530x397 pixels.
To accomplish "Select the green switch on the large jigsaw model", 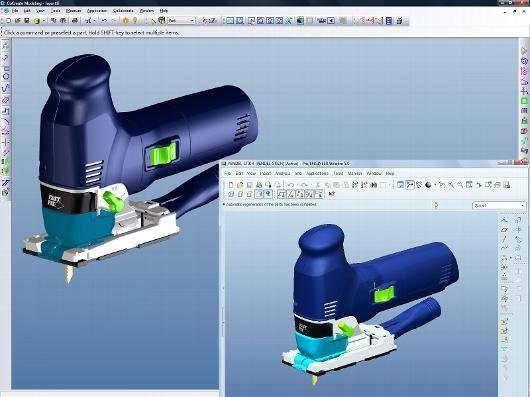I will click(164, 154).
